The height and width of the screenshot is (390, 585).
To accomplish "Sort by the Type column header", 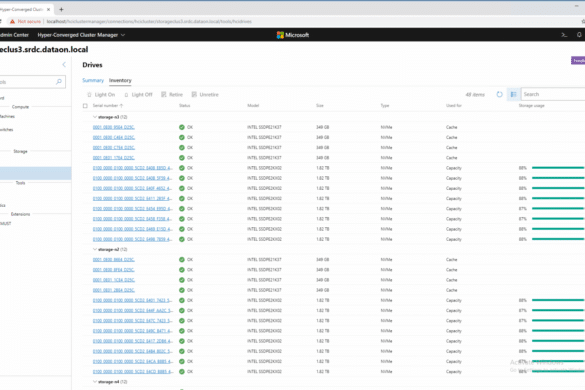I will coord(385,106).
